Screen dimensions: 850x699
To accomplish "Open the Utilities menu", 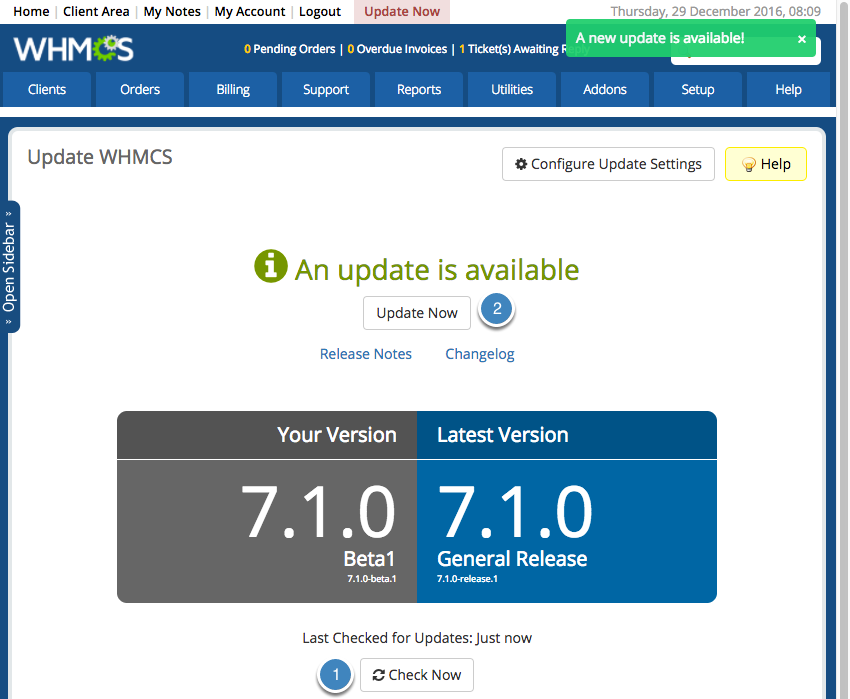I will click(x=512, y=89).
